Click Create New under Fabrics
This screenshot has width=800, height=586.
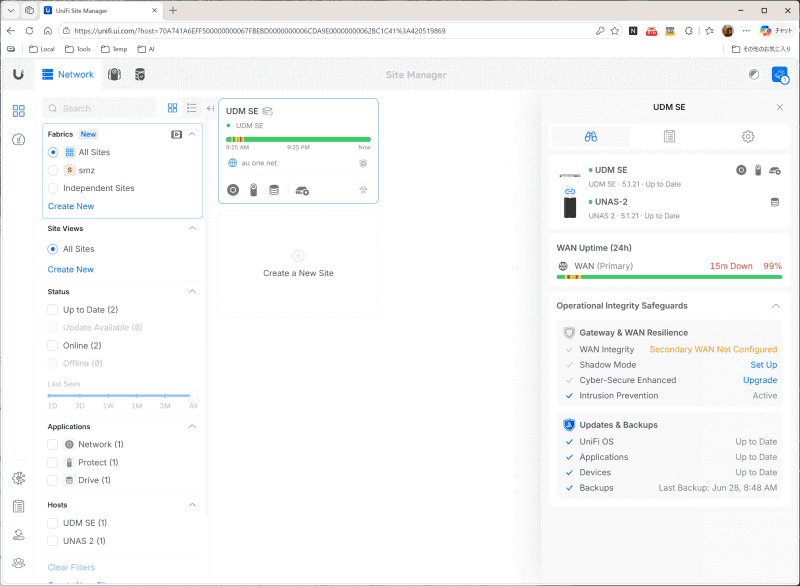[x=71, y=206]
